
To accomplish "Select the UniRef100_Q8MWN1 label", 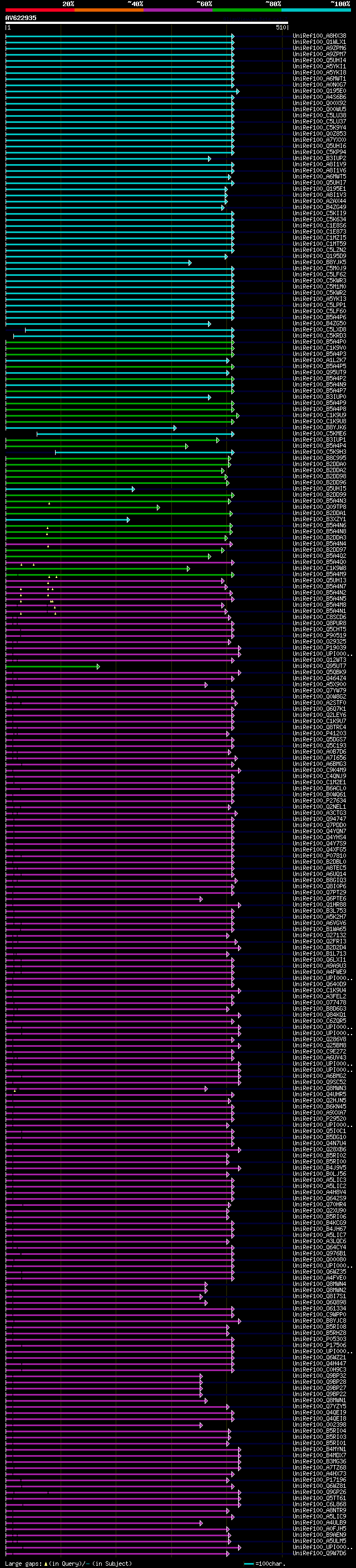I will tap(319, 1401).
